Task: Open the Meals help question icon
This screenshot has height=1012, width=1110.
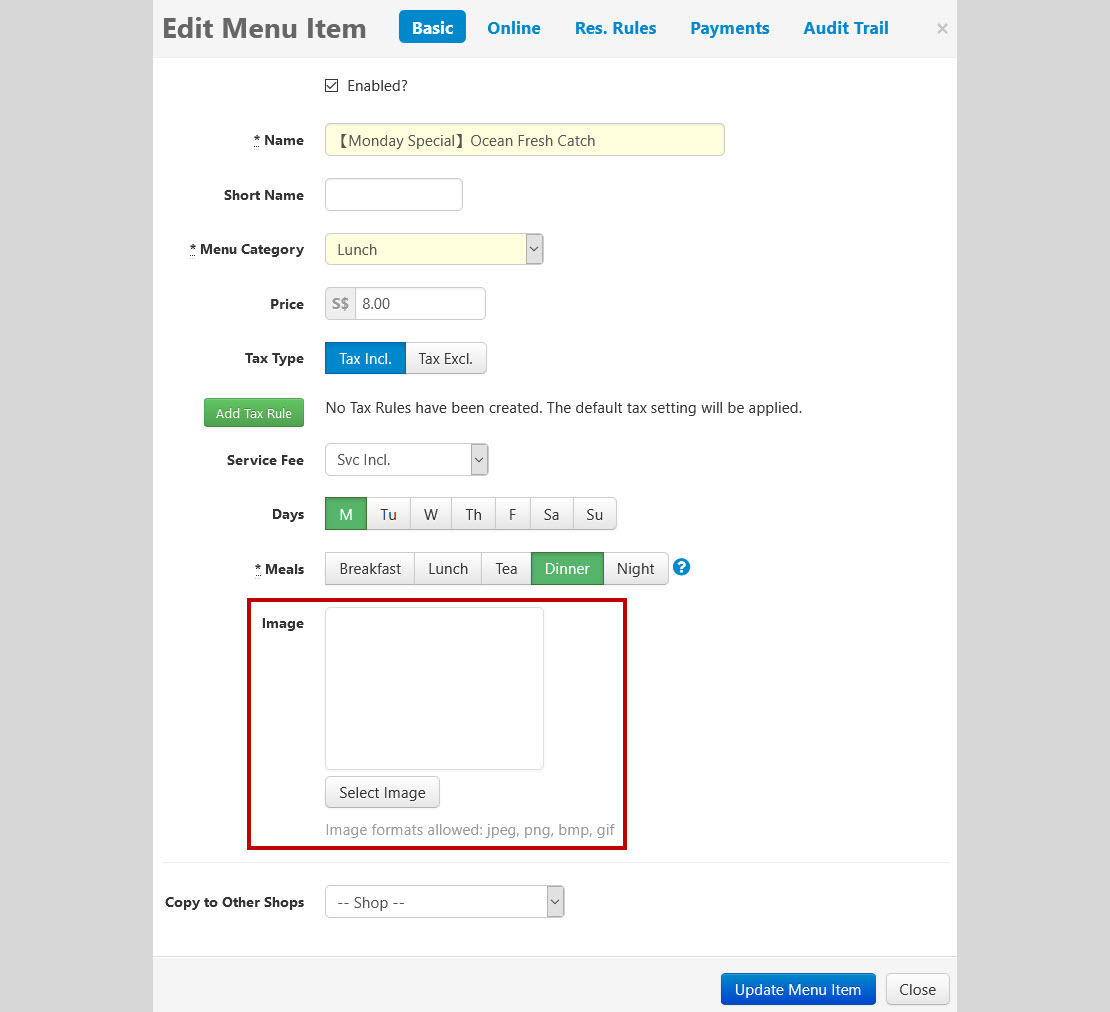Action: coord(681,567)
